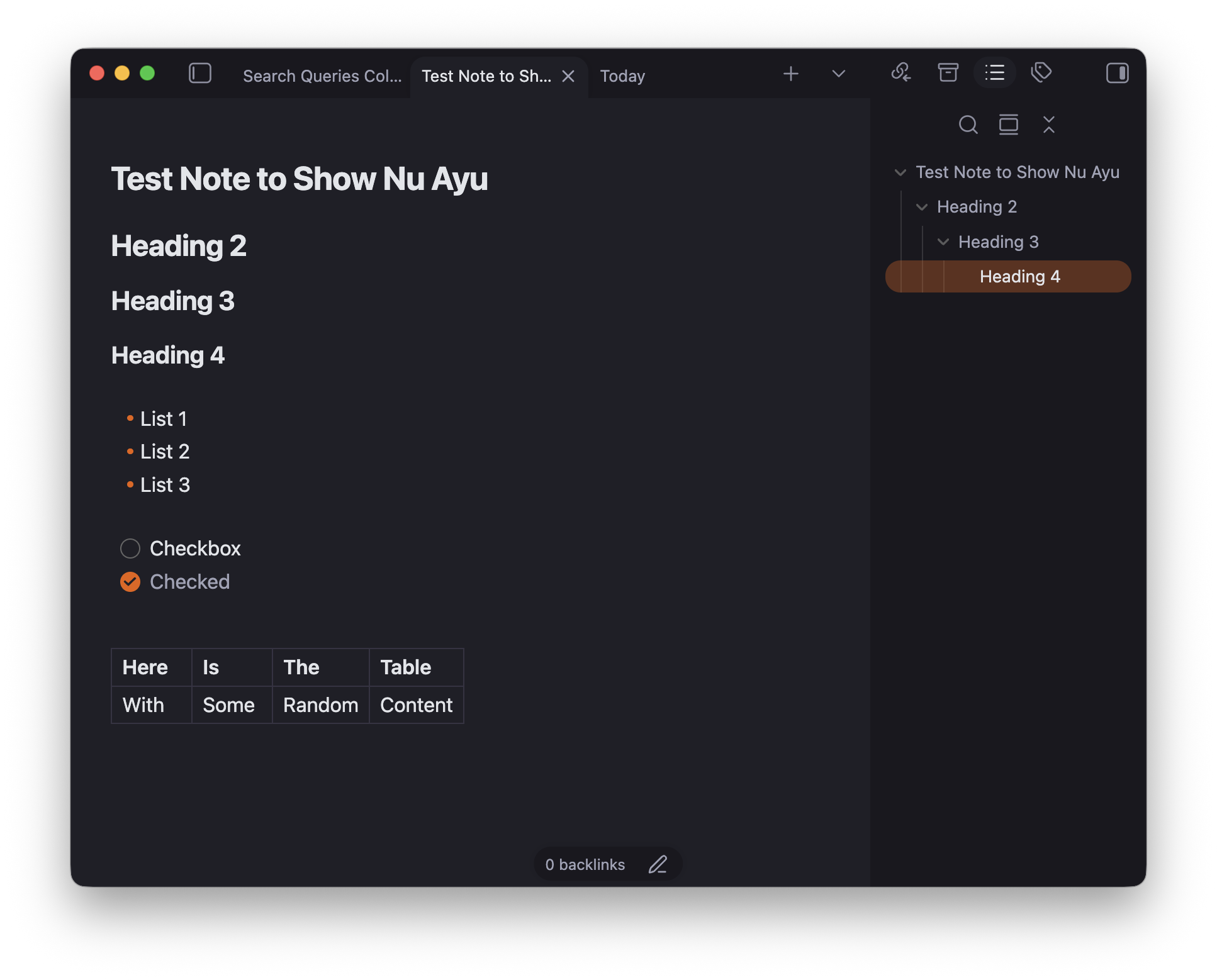Image resolution: width=1217 pixels, height=980 pixels.
Task: Select Heading 4 in the outline
Action: (1008, 277)
